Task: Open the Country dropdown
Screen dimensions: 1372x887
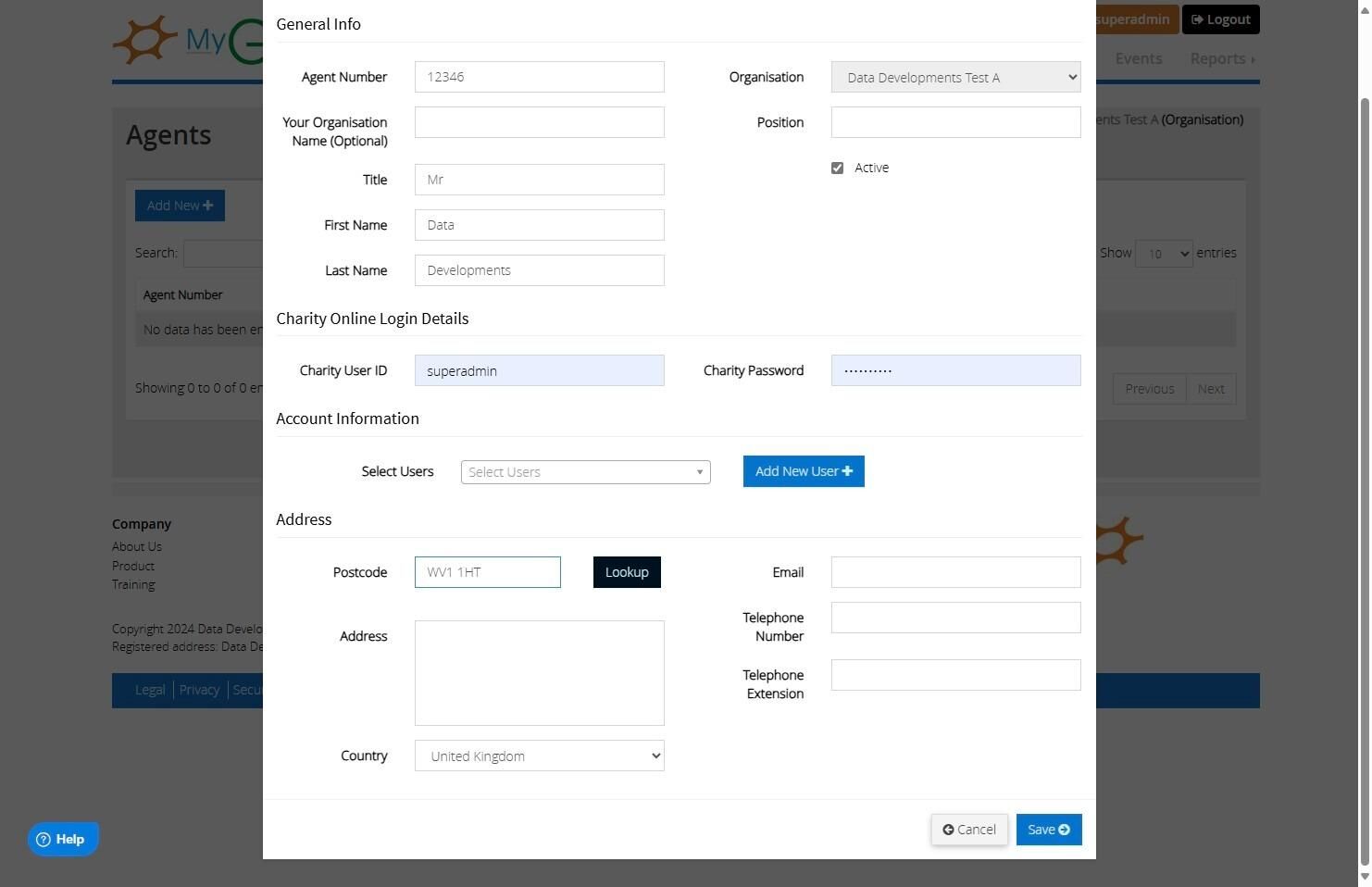Action: click(x=539, y=756)
